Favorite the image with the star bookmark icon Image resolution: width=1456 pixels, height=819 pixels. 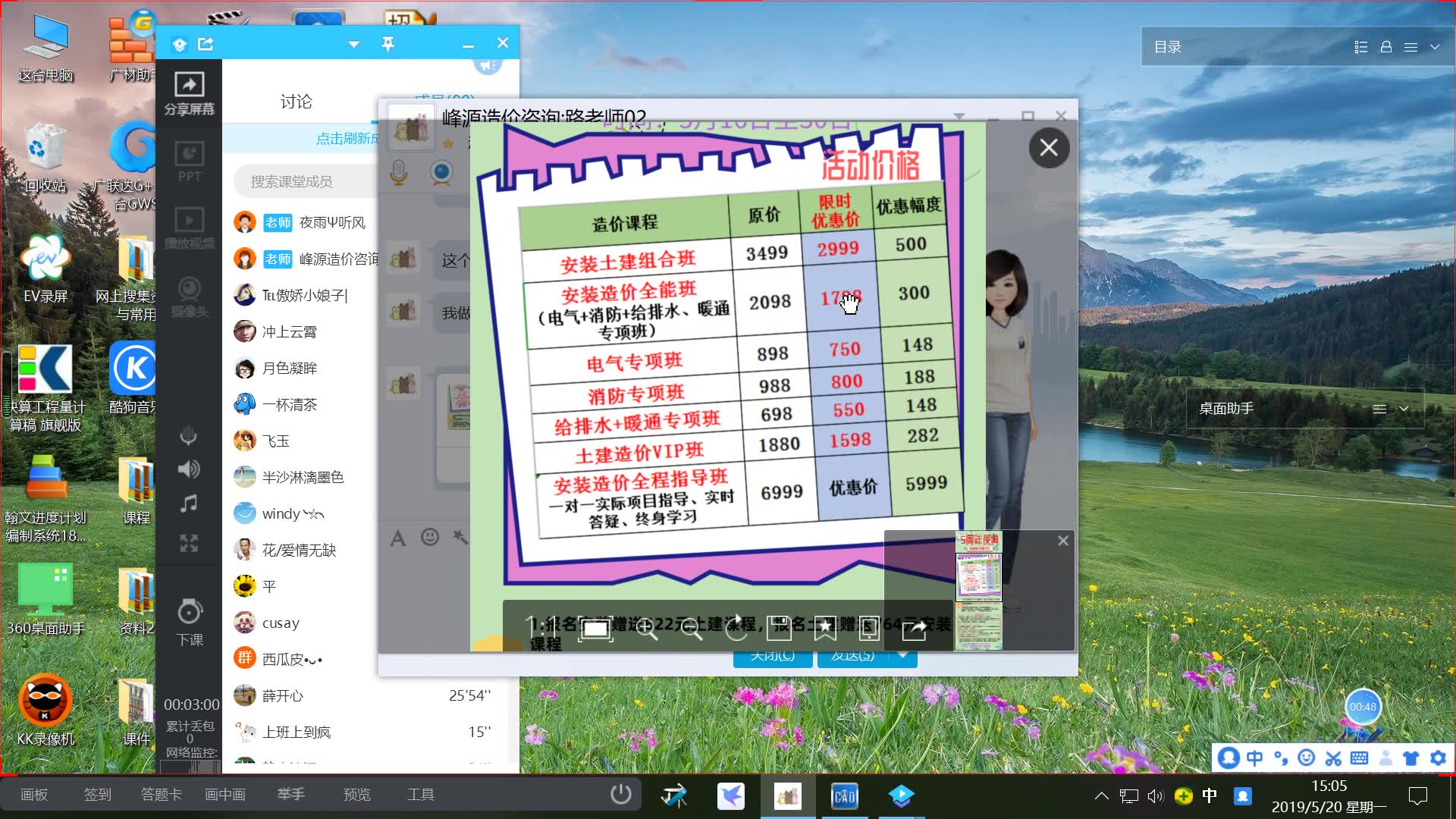click(x=824, y=628)
